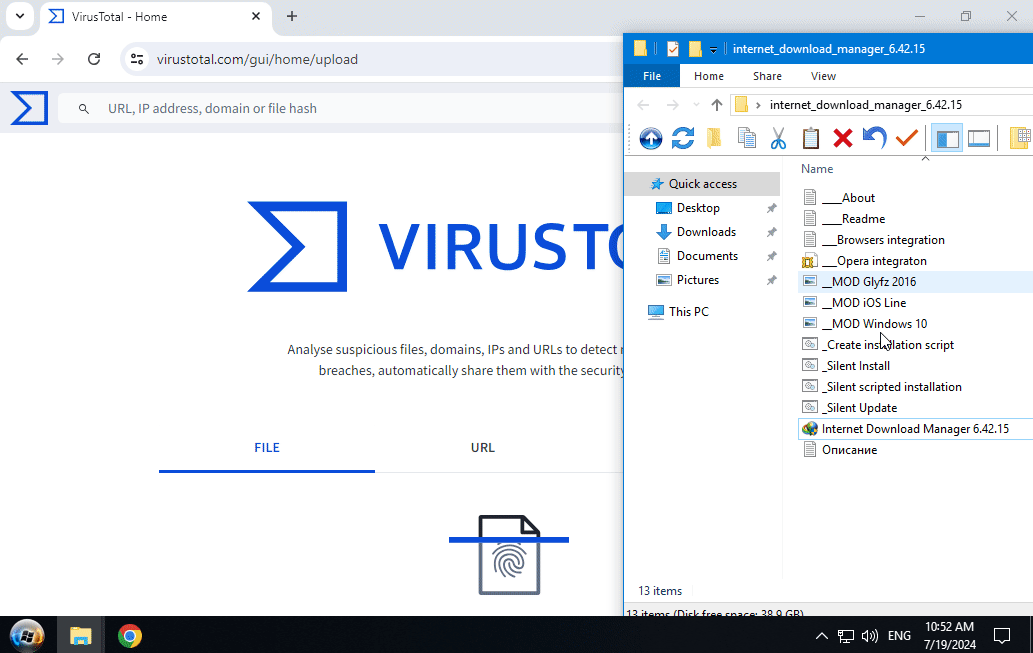Click the clipboard Paste icon

(x=810, y=138)
